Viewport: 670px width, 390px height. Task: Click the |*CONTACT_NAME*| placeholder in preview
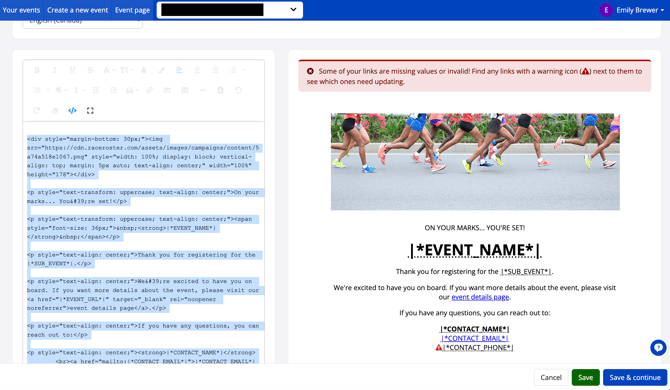point(475,329)
